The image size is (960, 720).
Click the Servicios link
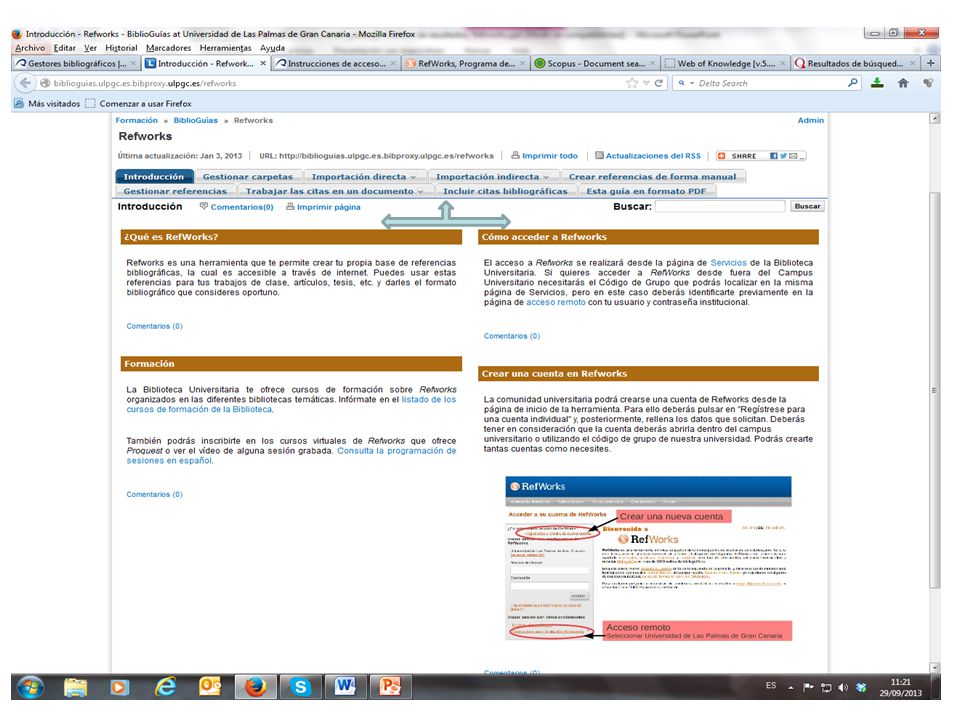[x=729, y=263]
